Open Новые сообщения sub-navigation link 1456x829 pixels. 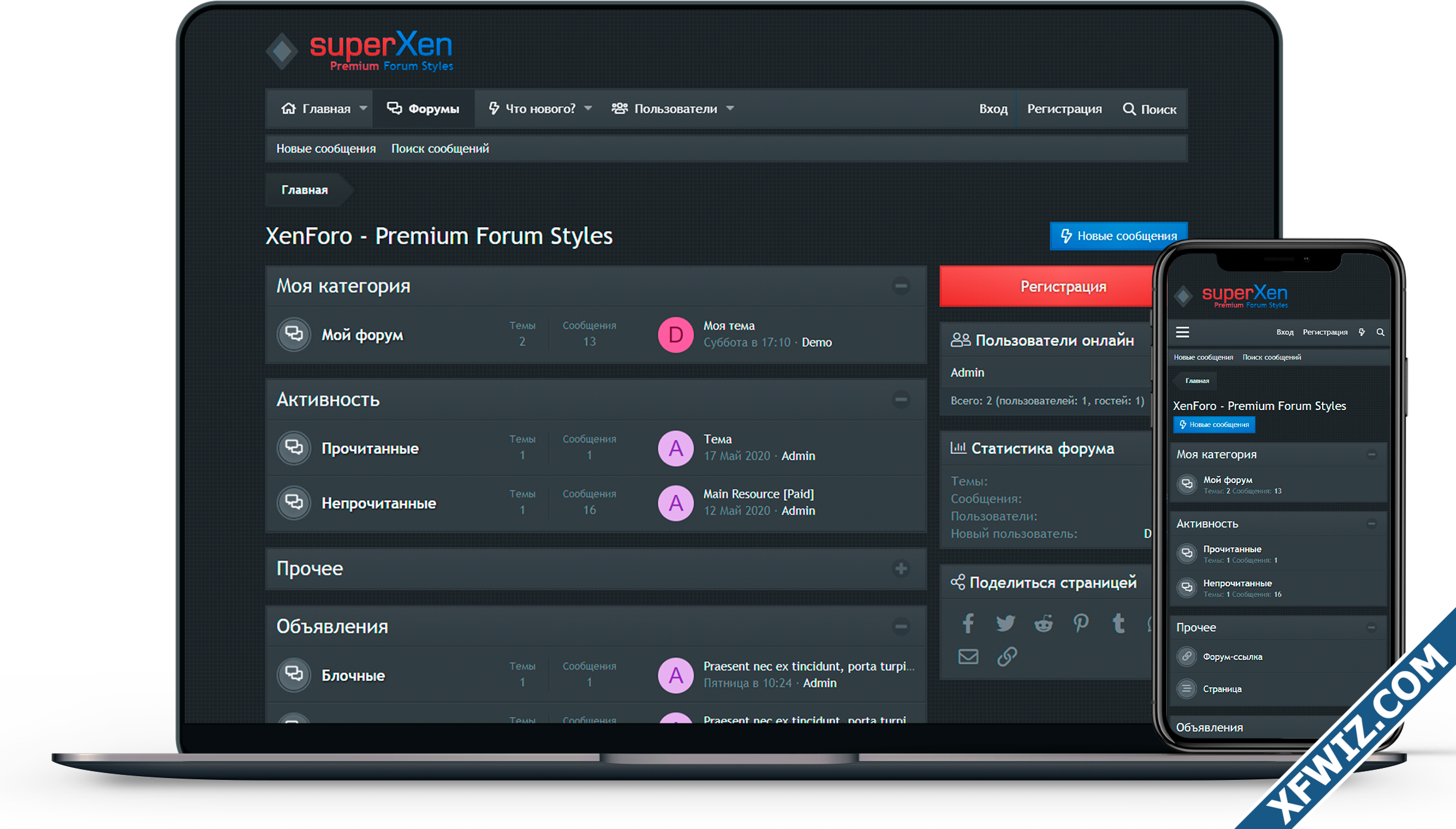tap(326, 148)
